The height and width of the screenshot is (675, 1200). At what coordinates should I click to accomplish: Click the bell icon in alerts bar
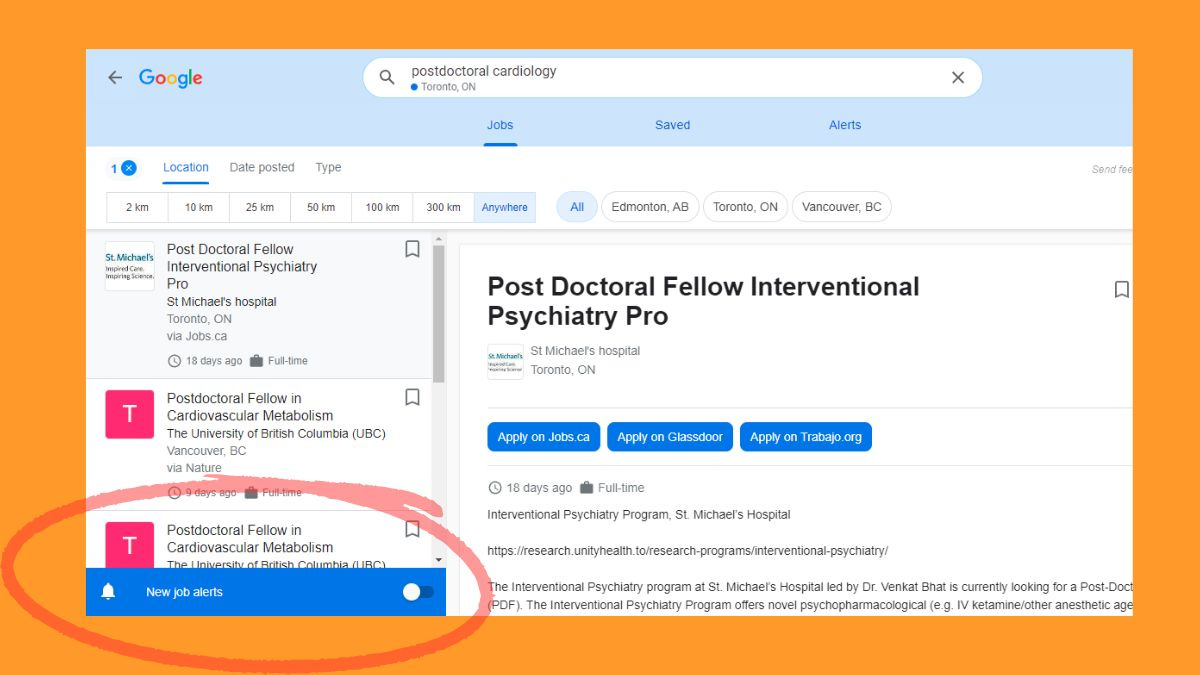(108, 592)
